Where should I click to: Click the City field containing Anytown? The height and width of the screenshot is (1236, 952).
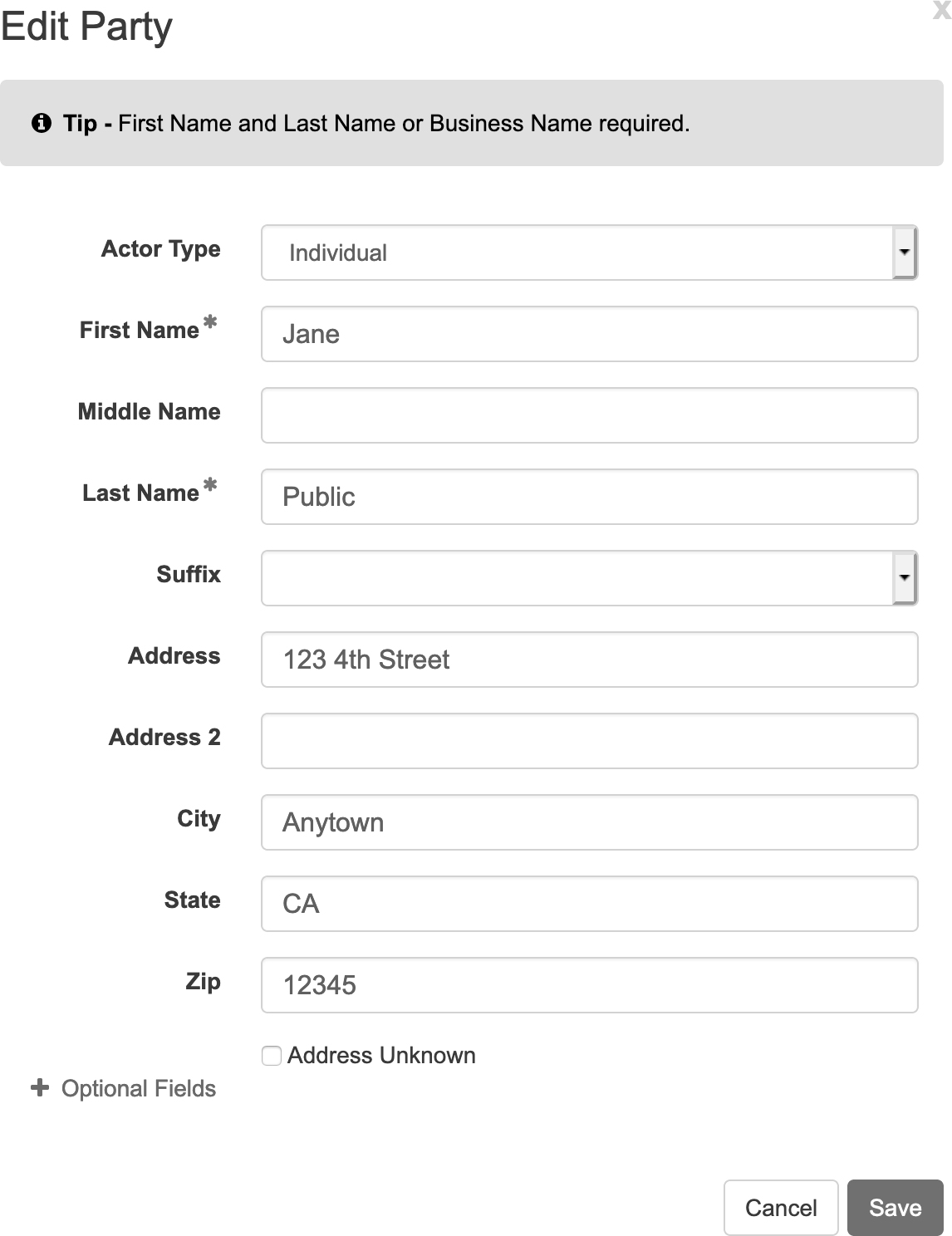(x=590, y=822)
